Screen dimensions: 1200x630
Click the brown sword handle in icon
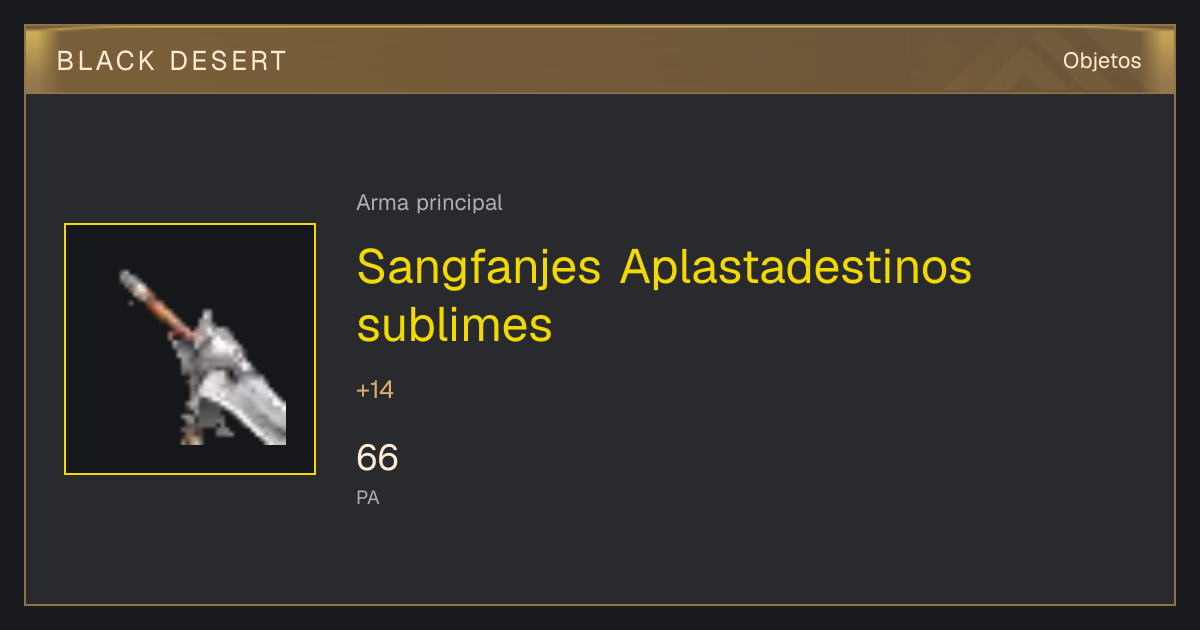pyautogui.click(x=157, y=304)
